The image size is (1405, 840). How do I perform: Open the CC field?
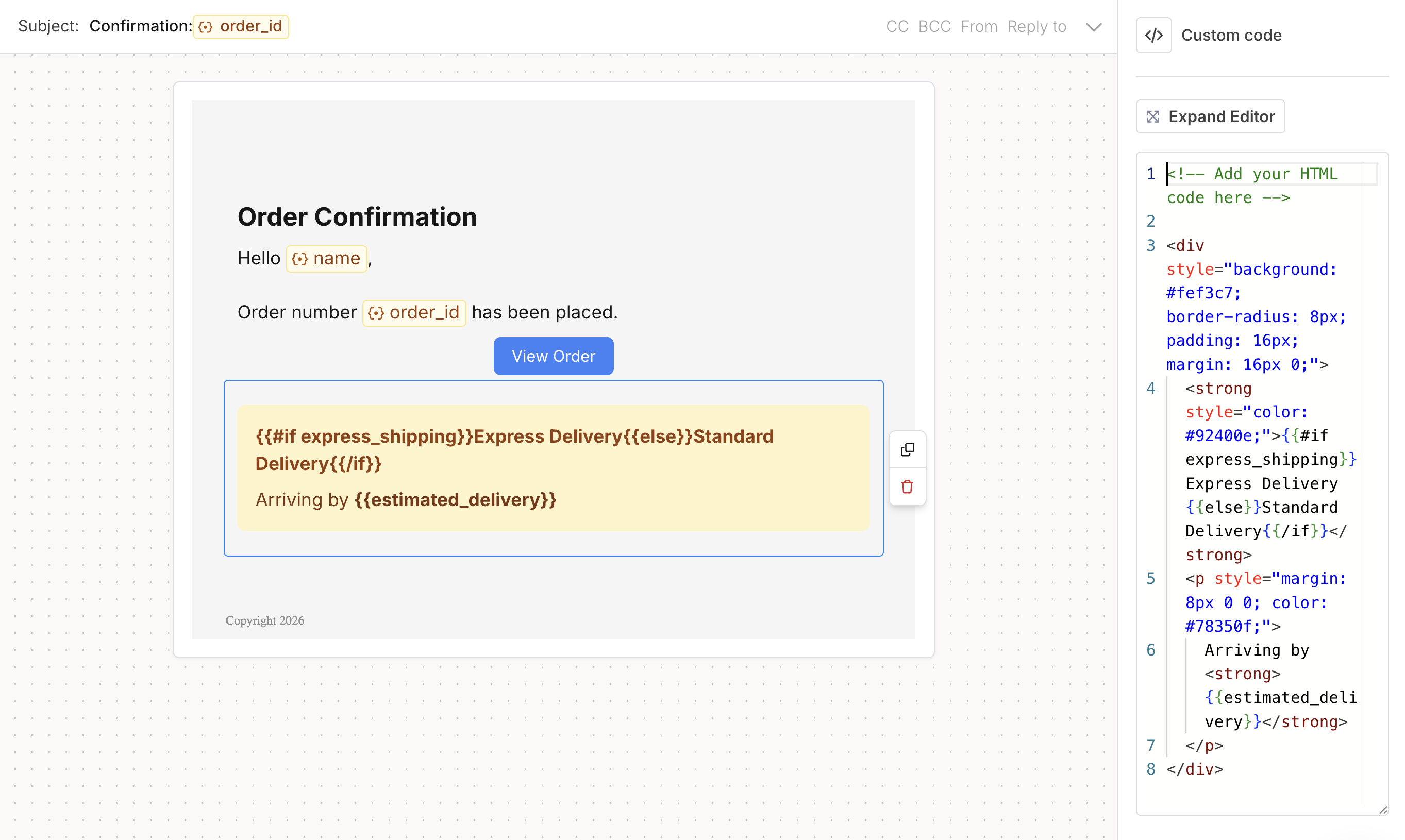tap(897, 26)
